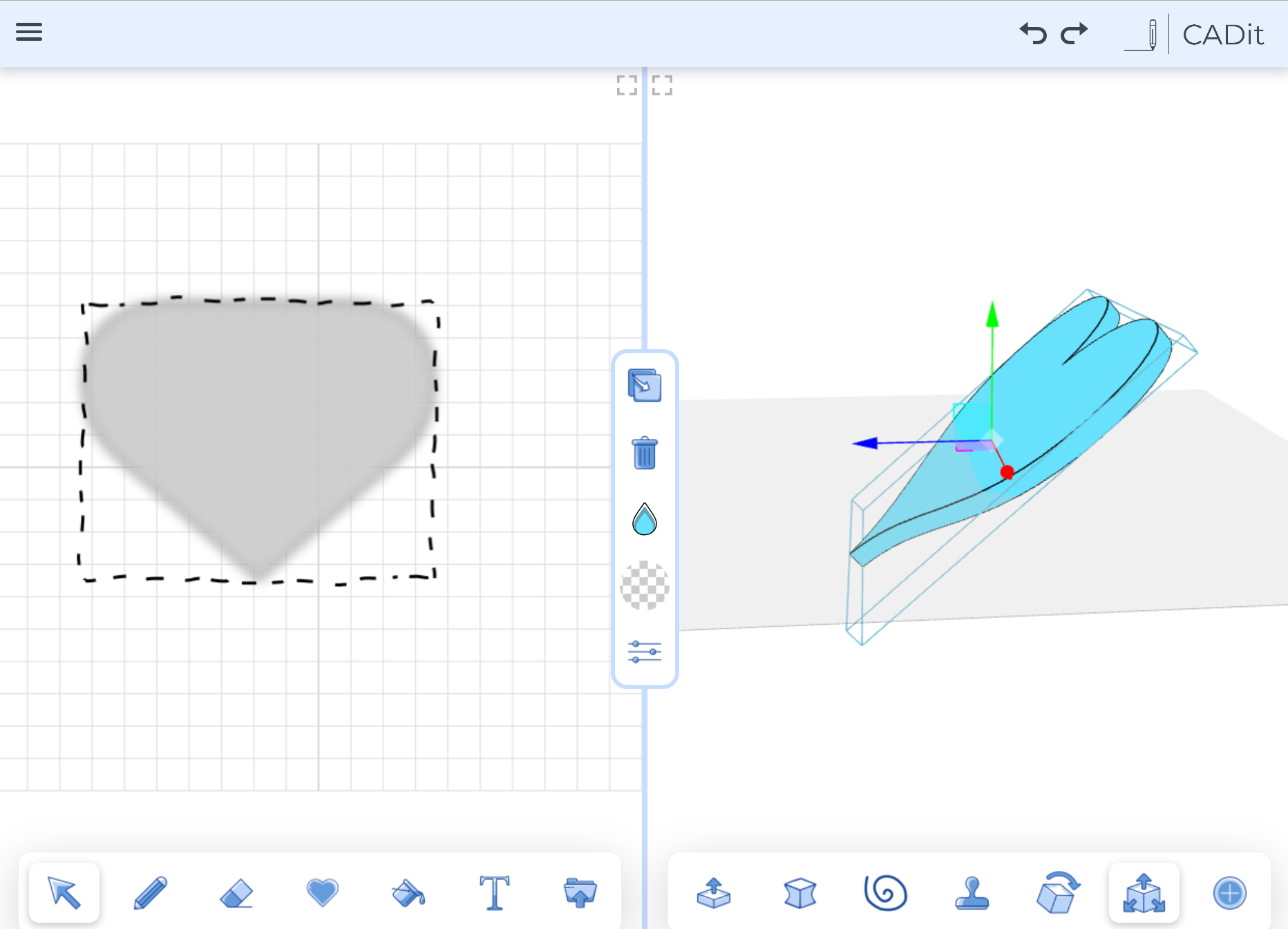Select the box shape 3D tool

pos(800,892)
